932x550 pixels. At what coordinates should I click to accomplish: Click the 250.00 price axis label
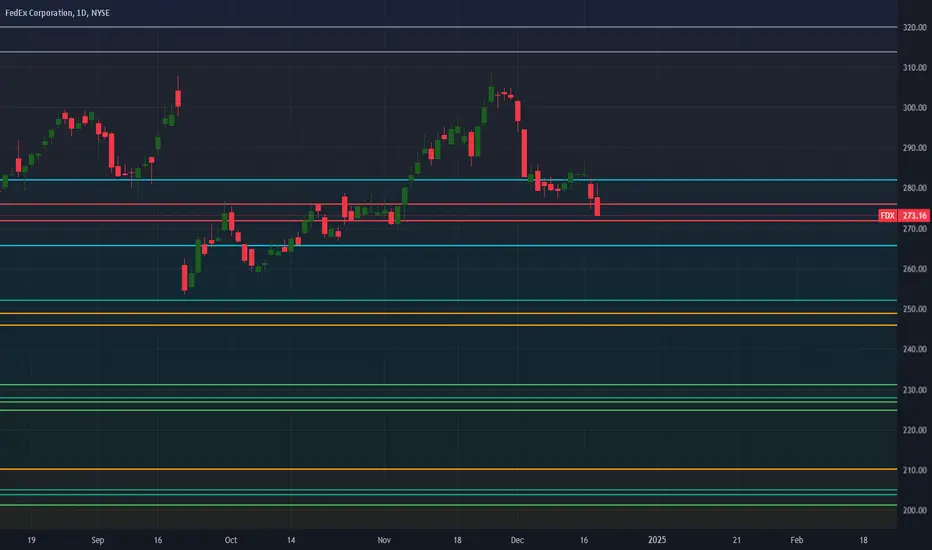click(x=915, y=309)
